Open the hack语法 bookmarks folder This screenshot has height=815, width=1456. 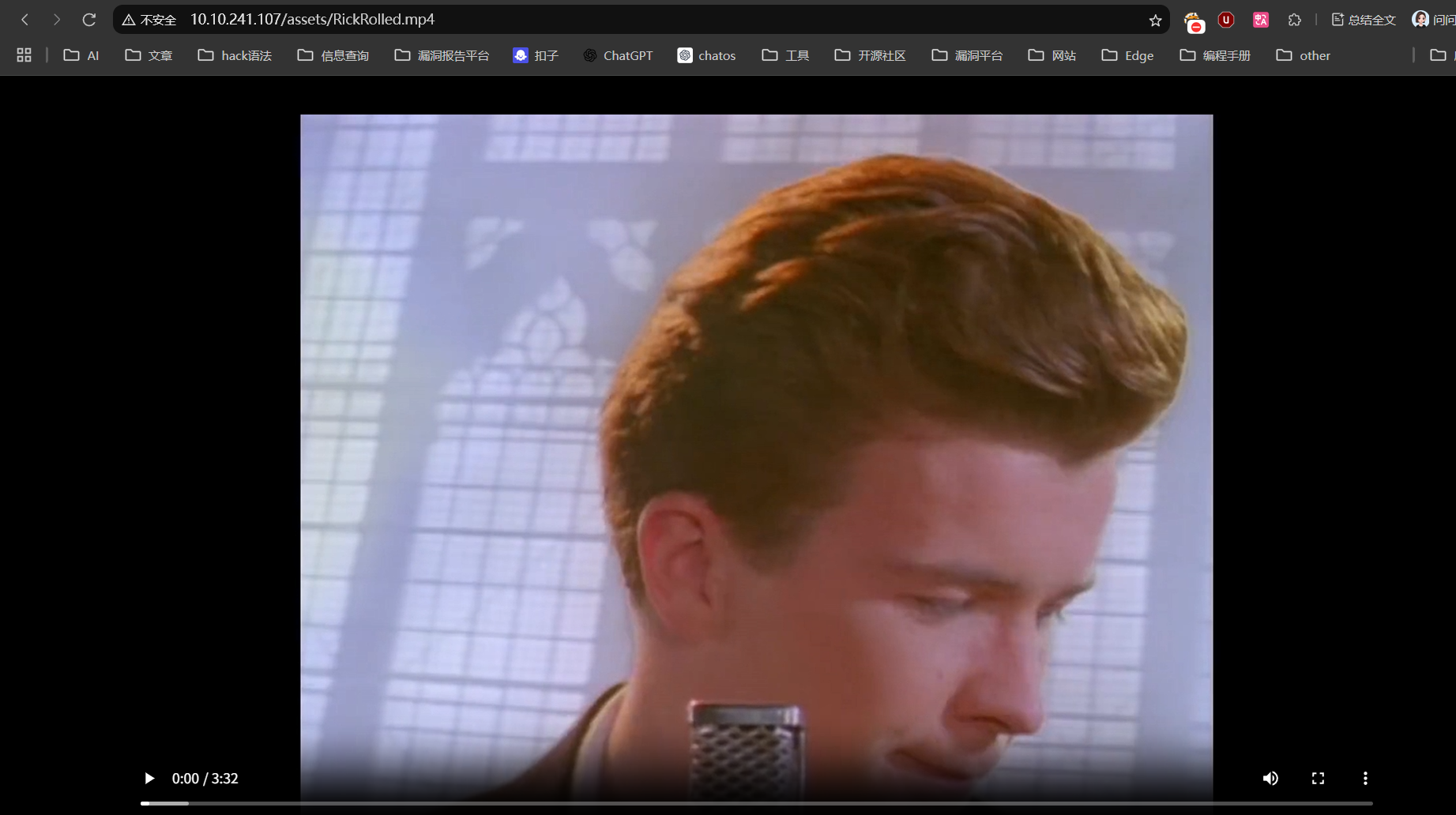[235, 55]
